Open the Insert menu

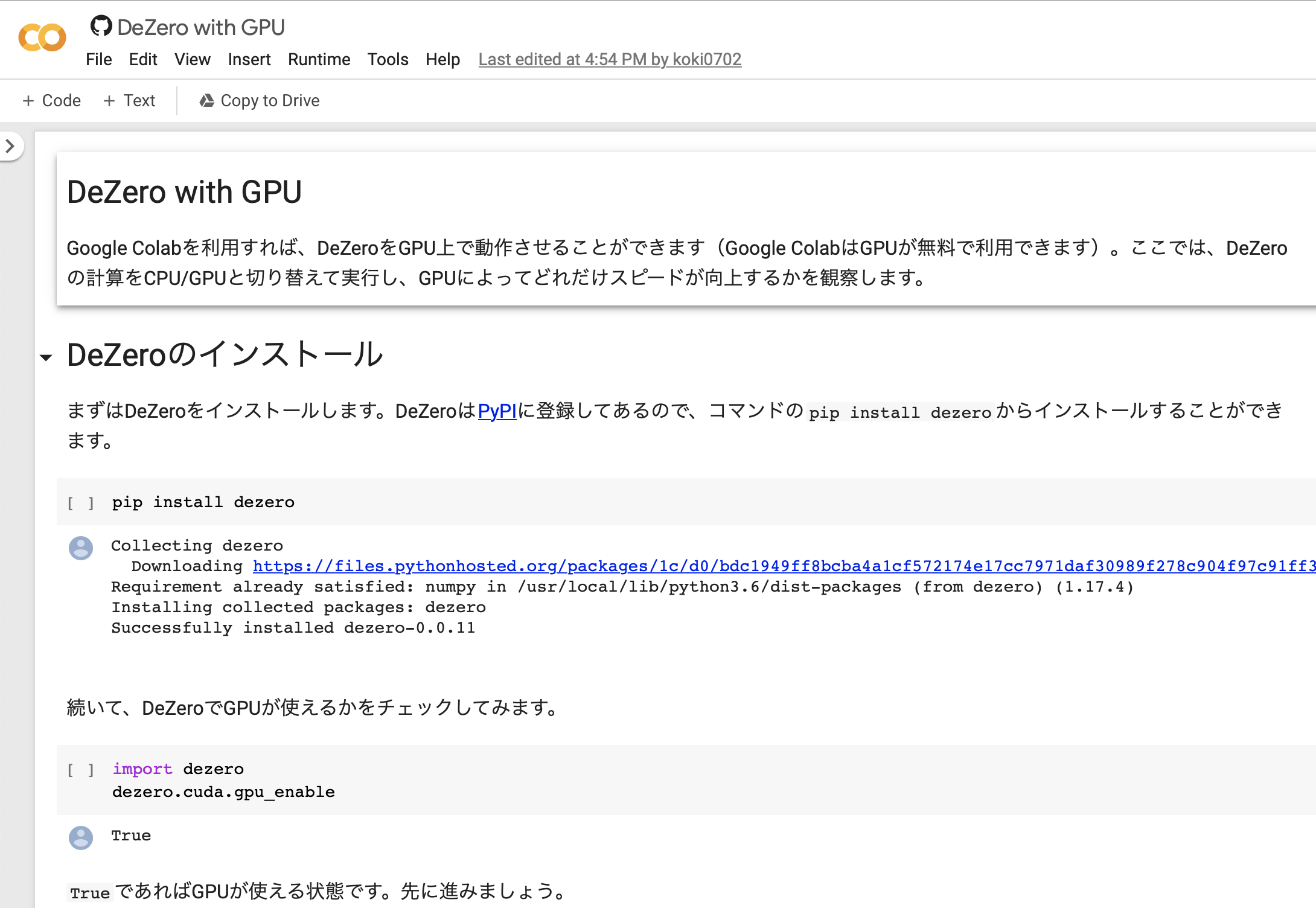249,59
